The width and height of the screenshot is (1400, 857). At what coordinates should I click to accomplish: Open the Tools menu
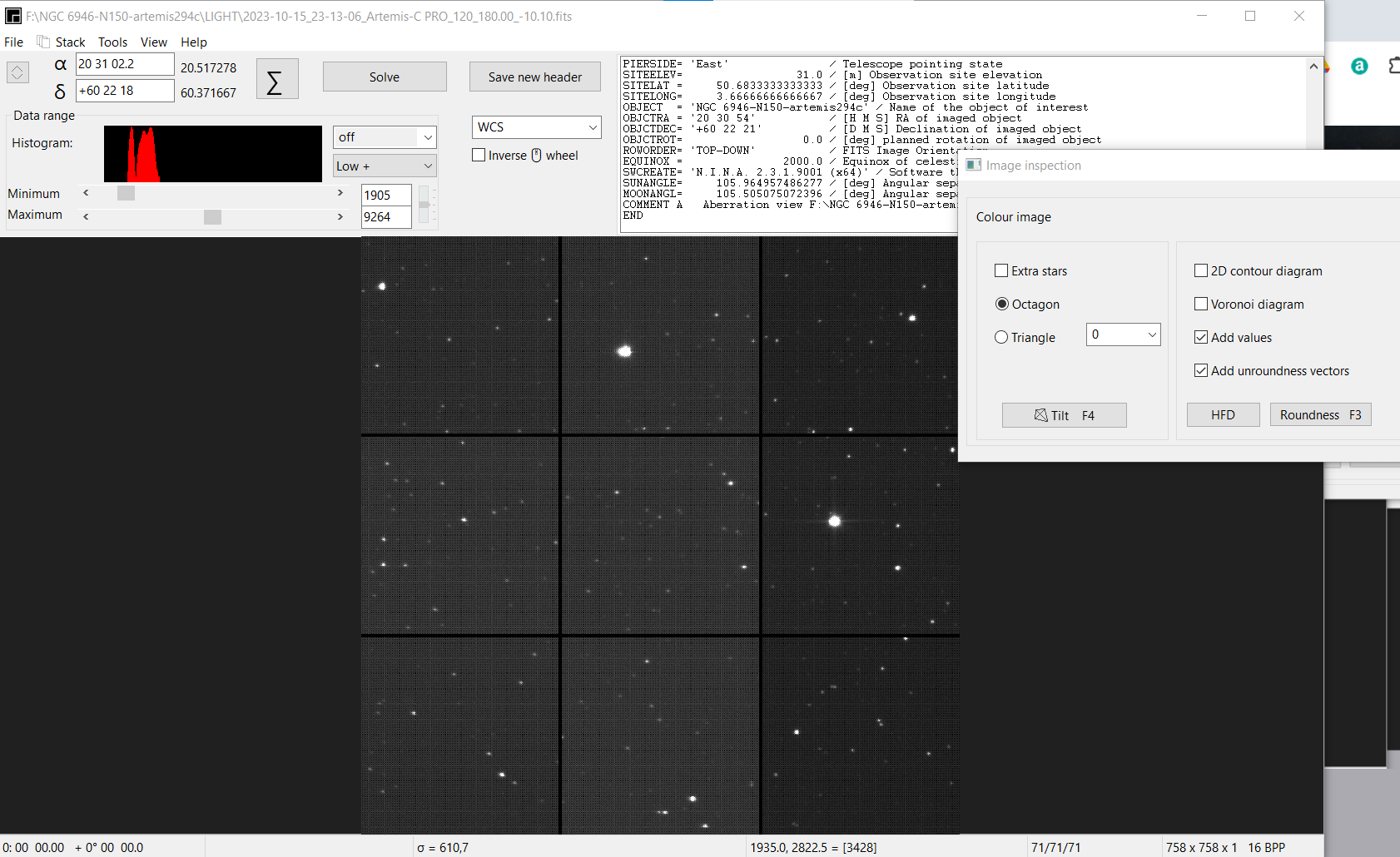[x=112, y=42]
